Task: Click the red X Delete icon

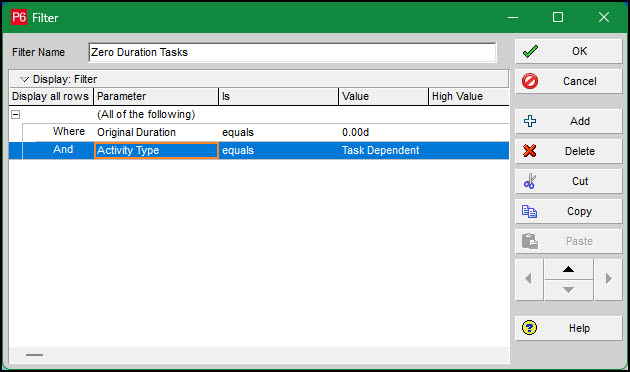Action: point(530,151)
